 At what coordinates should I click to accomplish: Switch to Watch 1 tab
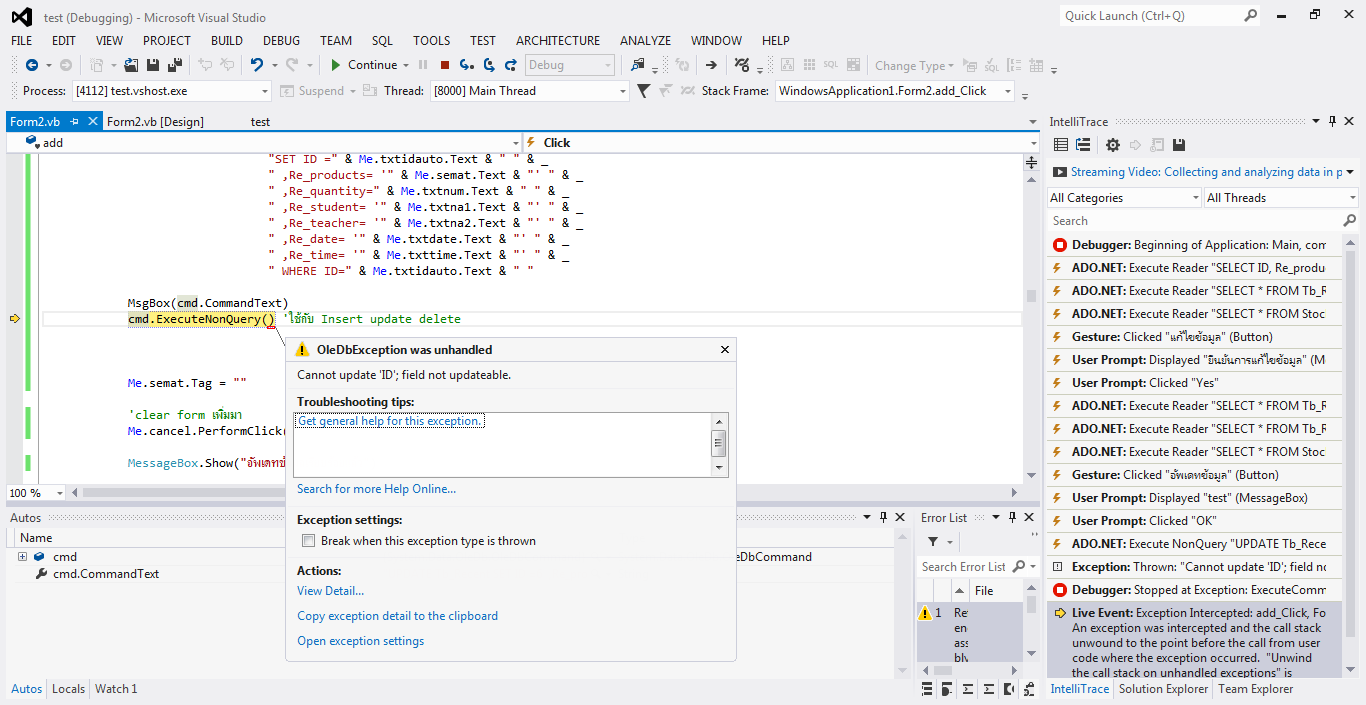(x=116, y=689)
